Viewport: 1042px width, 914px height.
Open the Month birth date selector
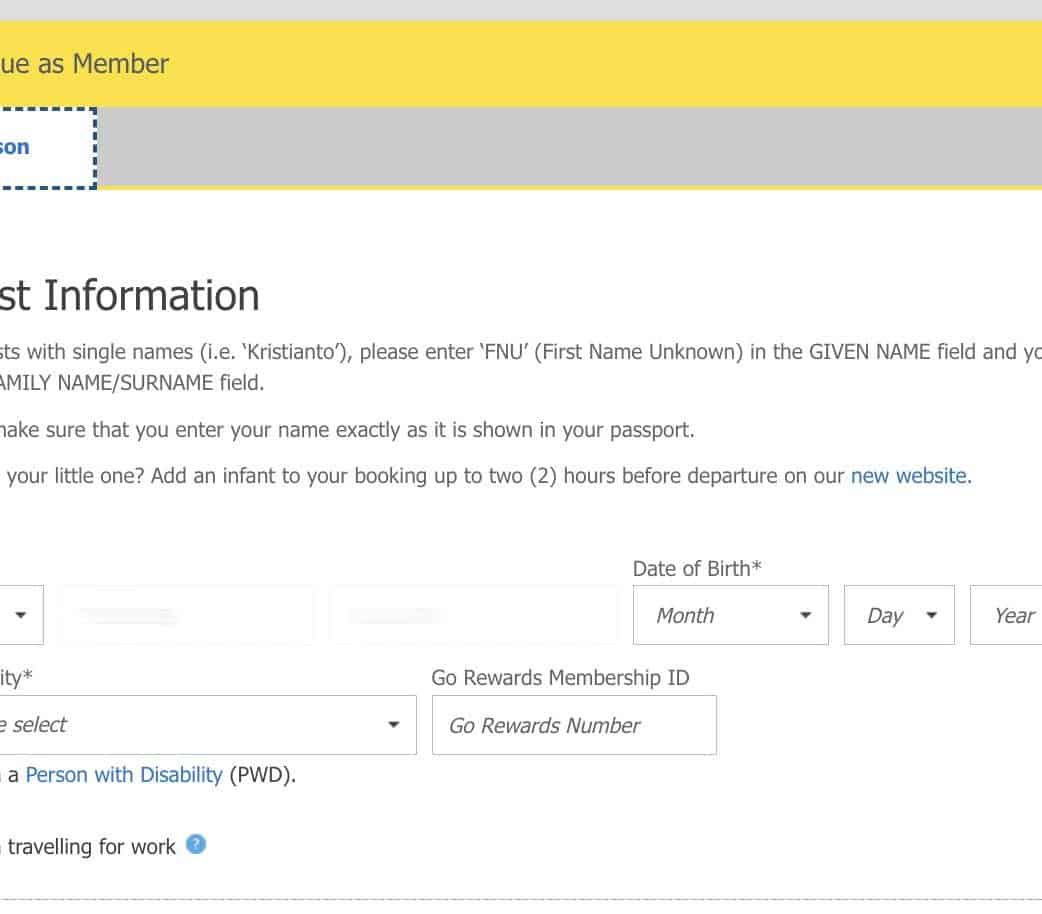click(730, 615)
